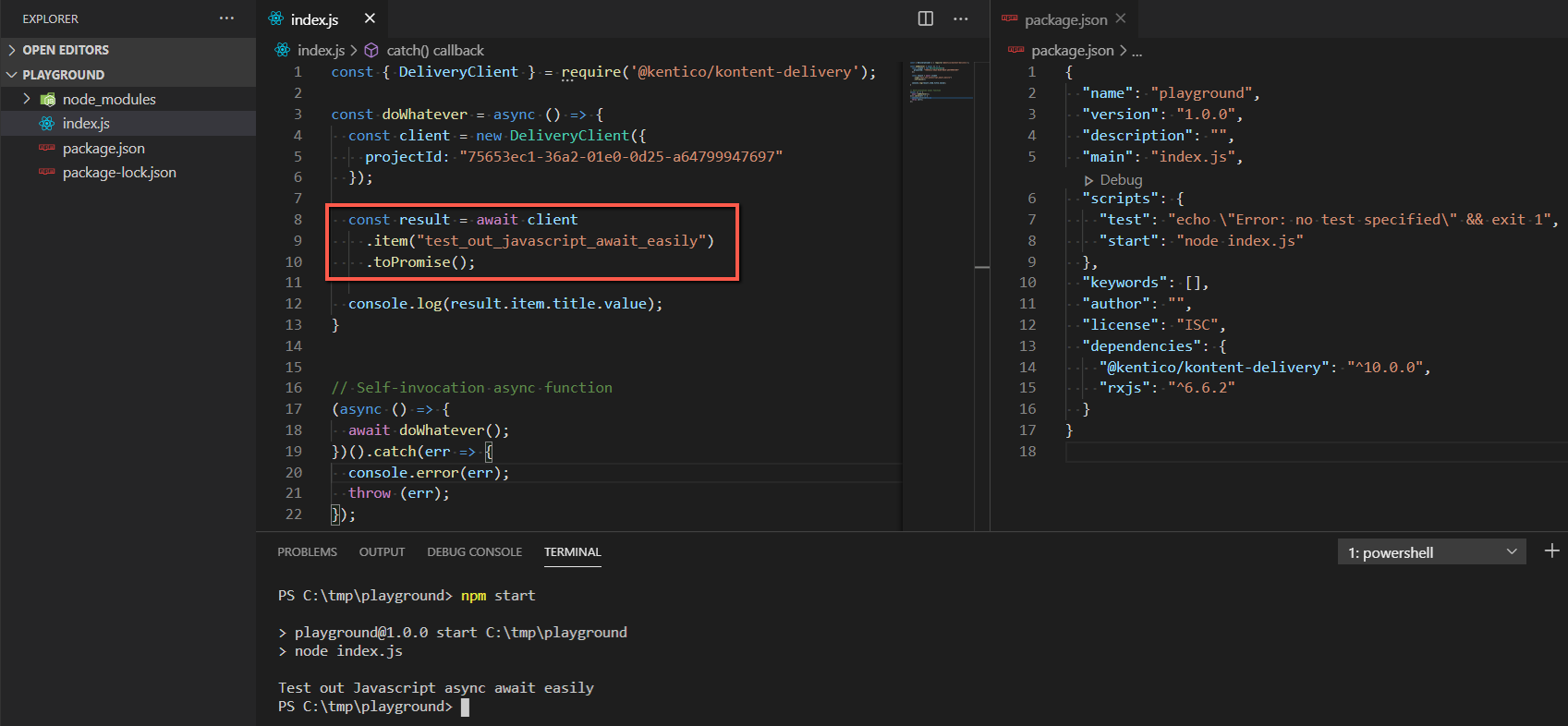This screenshot has height=726, width=1568.
Task: Expand the Open Editors section
Action: pyautogui.click(x=12, y=50)
